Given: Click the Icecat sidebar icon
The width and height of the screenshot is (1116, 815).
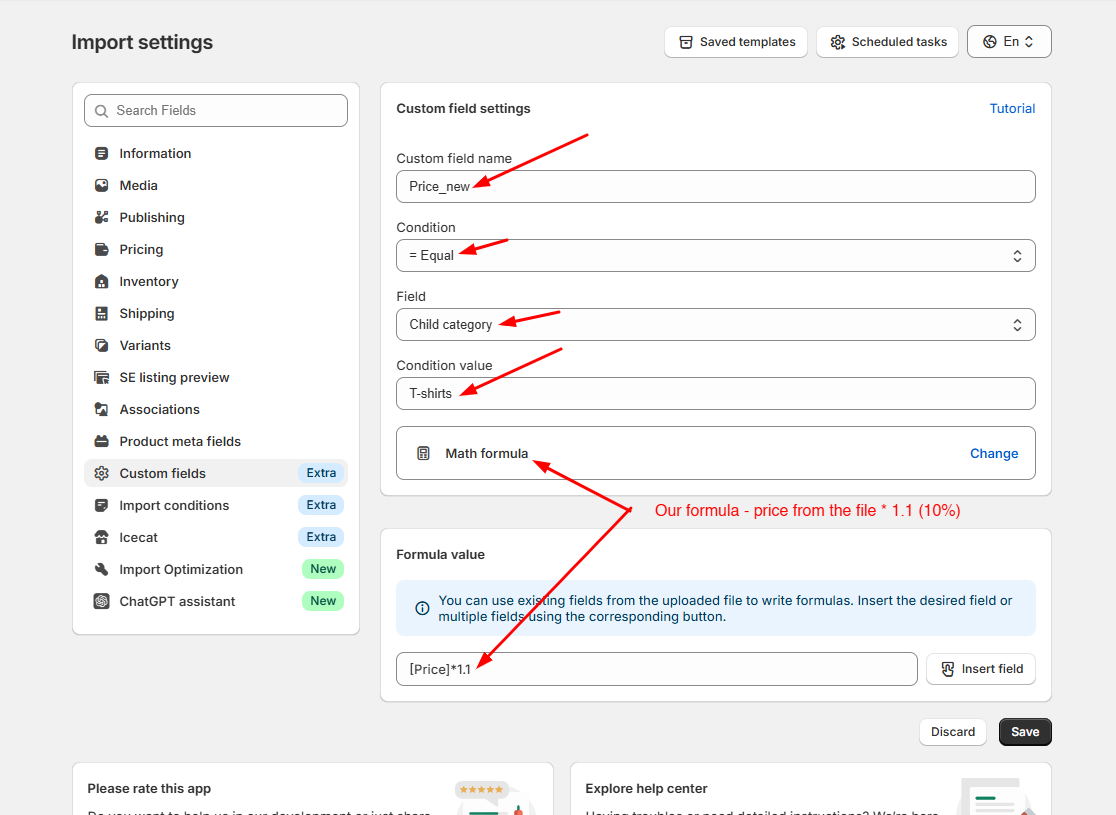Looking at the screenshot, I should pyautogui.click(x=102, y=538).
